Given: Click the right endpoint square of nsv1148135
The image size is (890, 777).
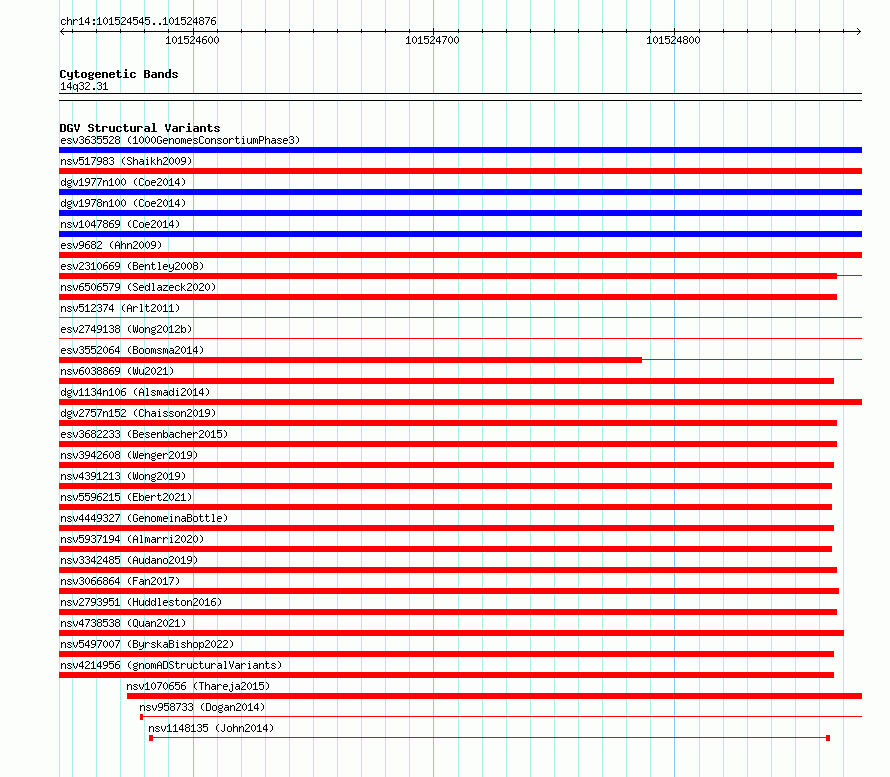Looking at the screenshot, I should tap(828, 738).
